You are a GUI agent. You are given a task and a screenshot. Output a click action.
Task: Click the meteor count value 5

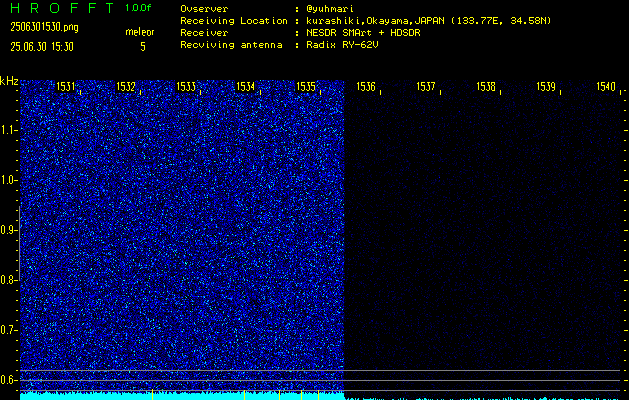(x=143, y=47)
